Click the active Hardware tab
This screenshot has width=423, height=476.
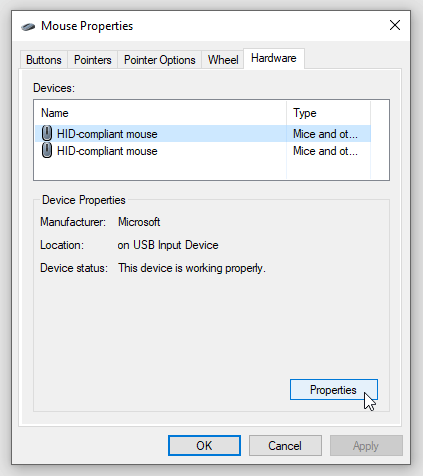(274, 58)
